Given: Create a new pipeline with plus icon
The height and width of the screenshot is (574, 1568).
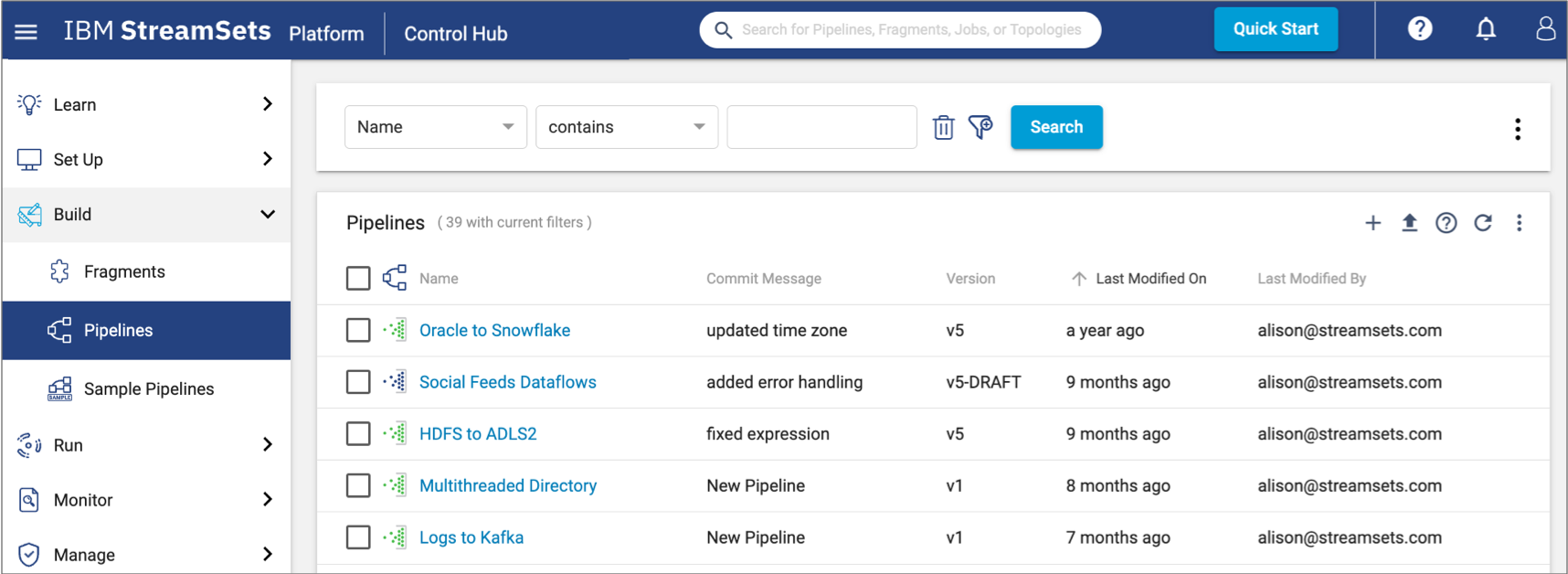Looking at the screenshot, I should tap(1372, 223).
